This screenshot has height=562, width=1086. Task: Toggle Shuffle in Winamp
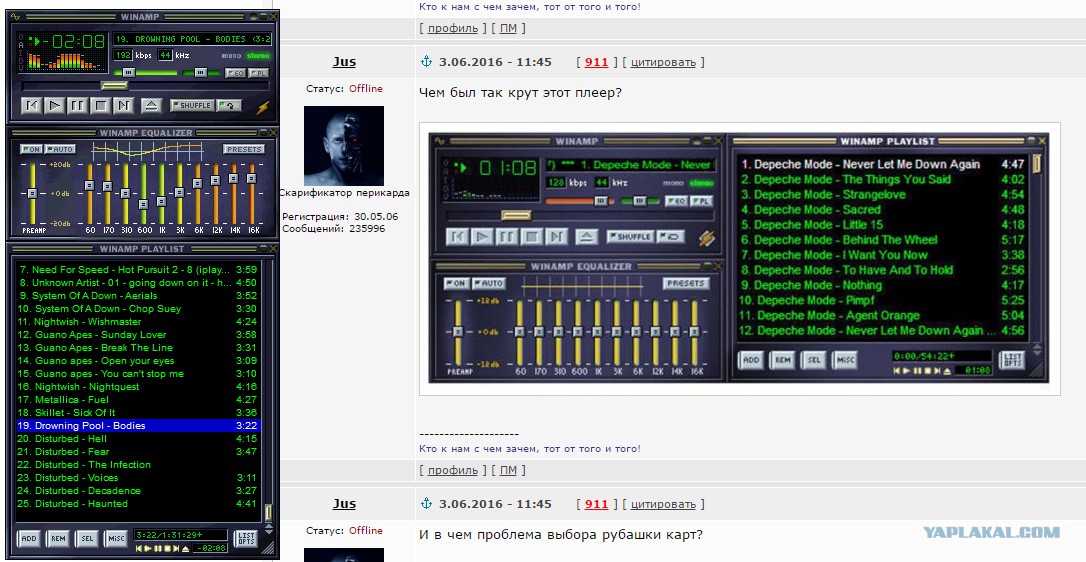tap(191, 105)
